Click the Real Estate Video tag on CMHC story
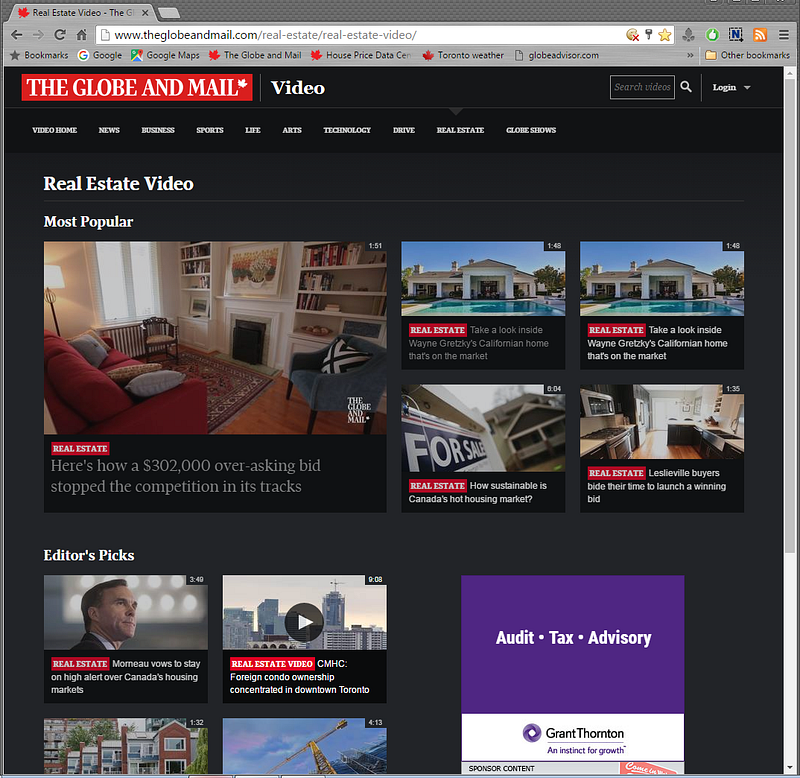 (x=272, y=664)
